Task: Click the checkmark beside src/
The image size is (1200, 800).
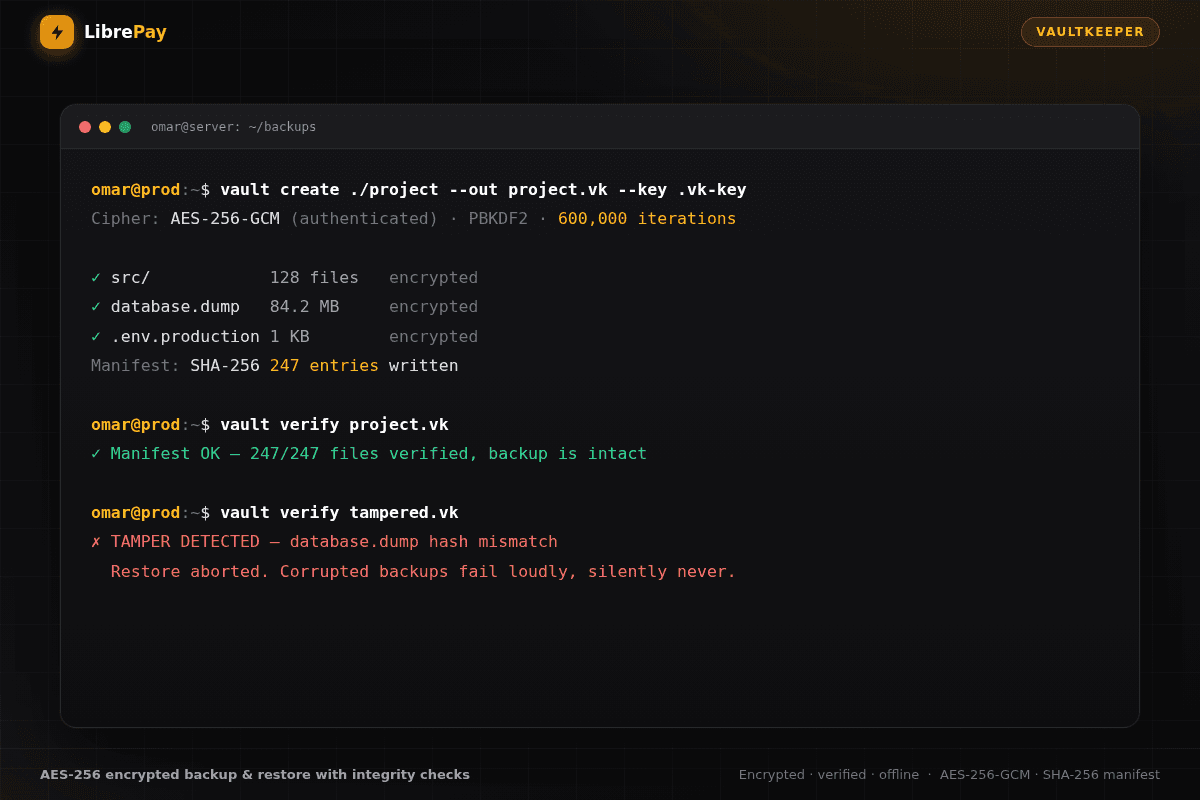Action: 96,277
